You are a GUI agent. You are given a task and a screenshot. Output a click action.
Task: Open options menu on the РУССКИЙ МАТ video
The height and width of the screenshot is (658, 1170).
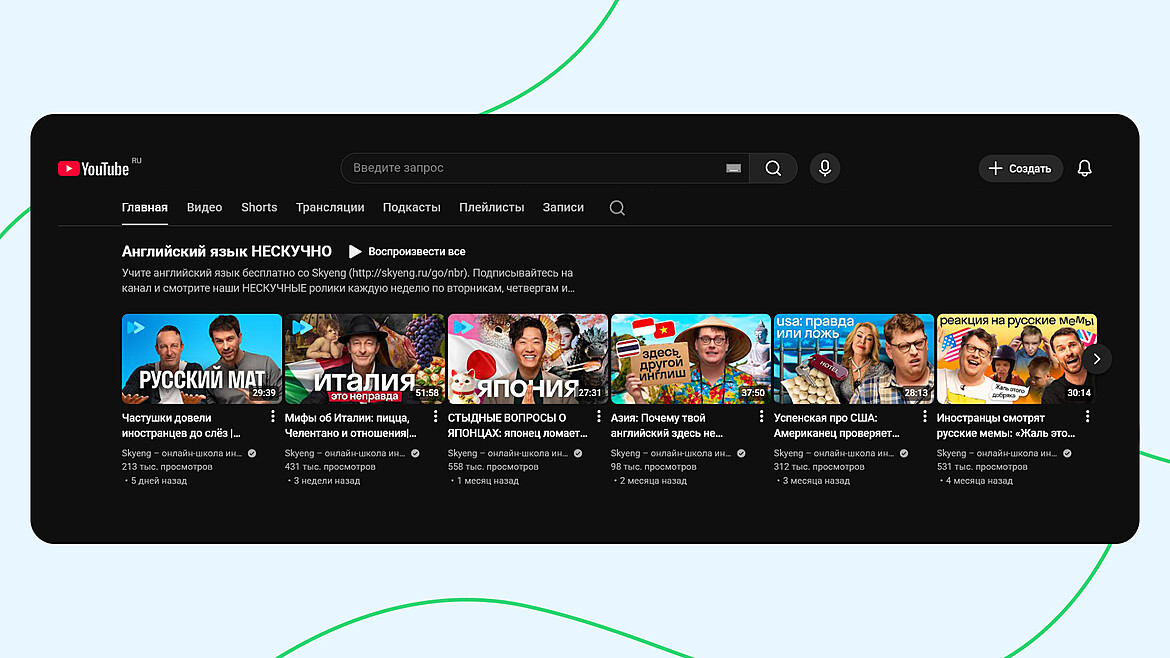click(272, 416)
